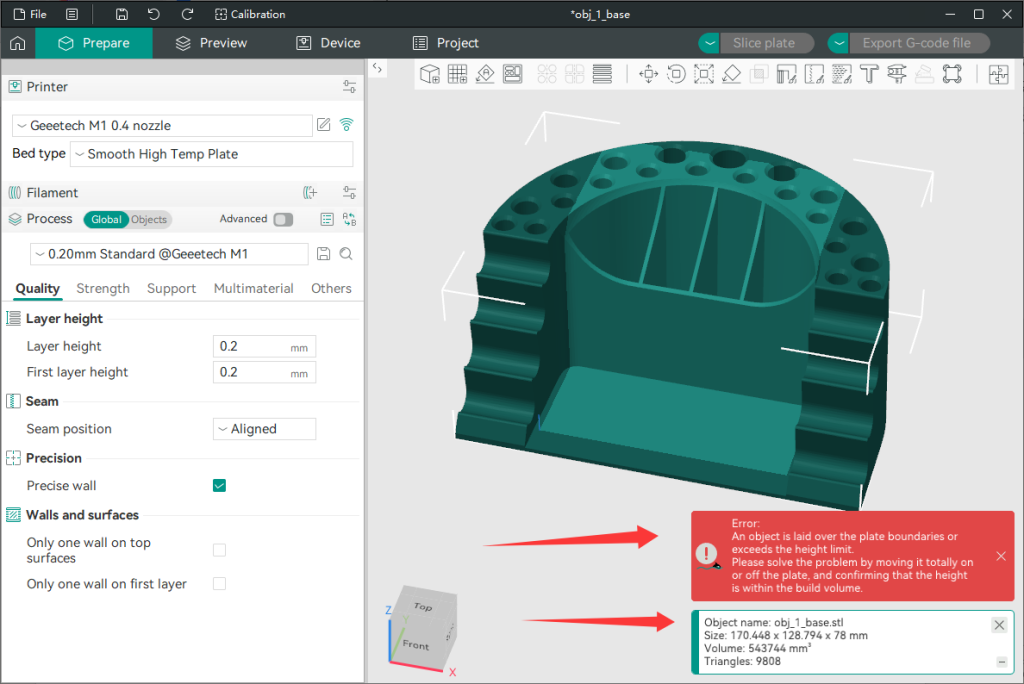
Task: Click the Add model cube icon
Action: coord(430,74)
